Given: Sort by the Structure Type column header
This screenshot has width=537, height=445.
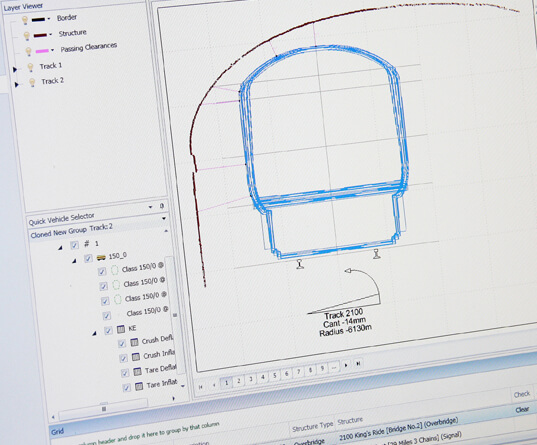Looking at the screenshot, I should coord(312,427).
